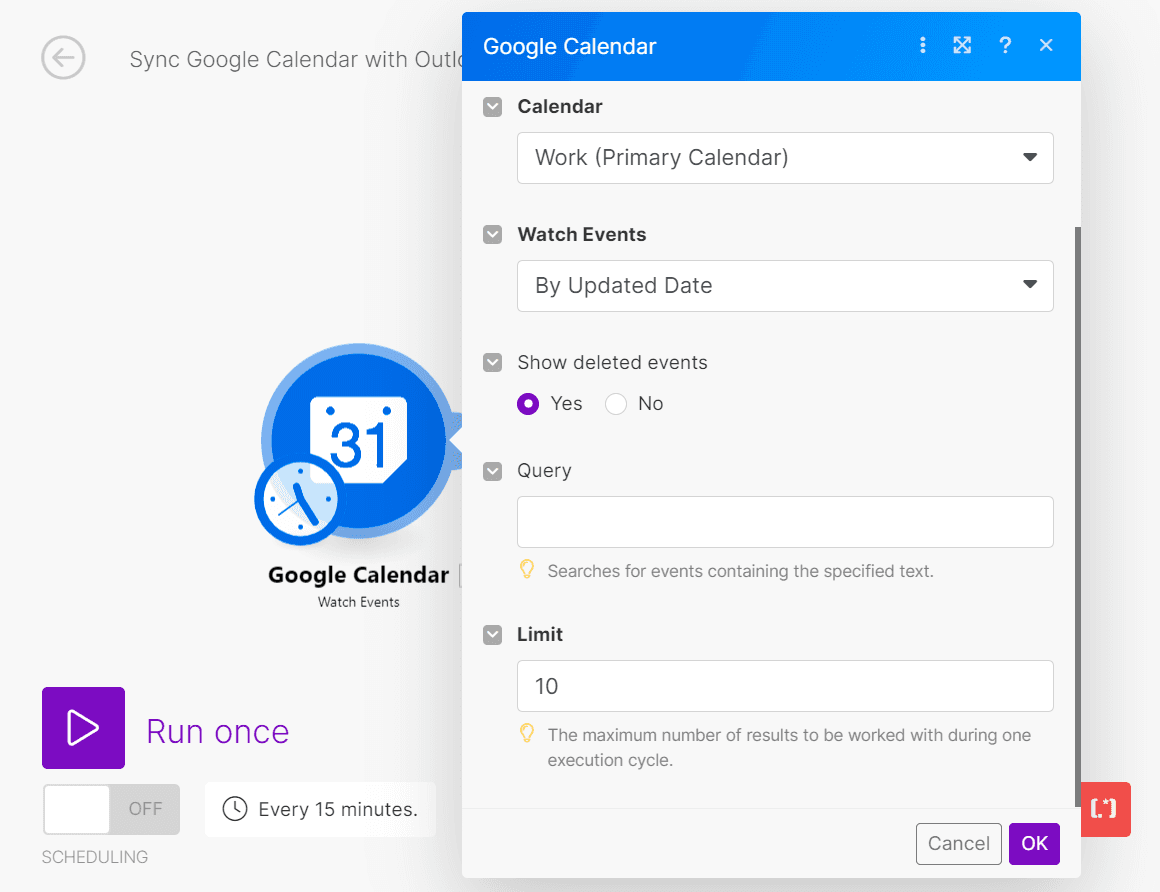Image resolution: width=1160 pixels, height=892 pixels.
Task: Click the back arrow beside the scenario title
Action: coord(63,58)
